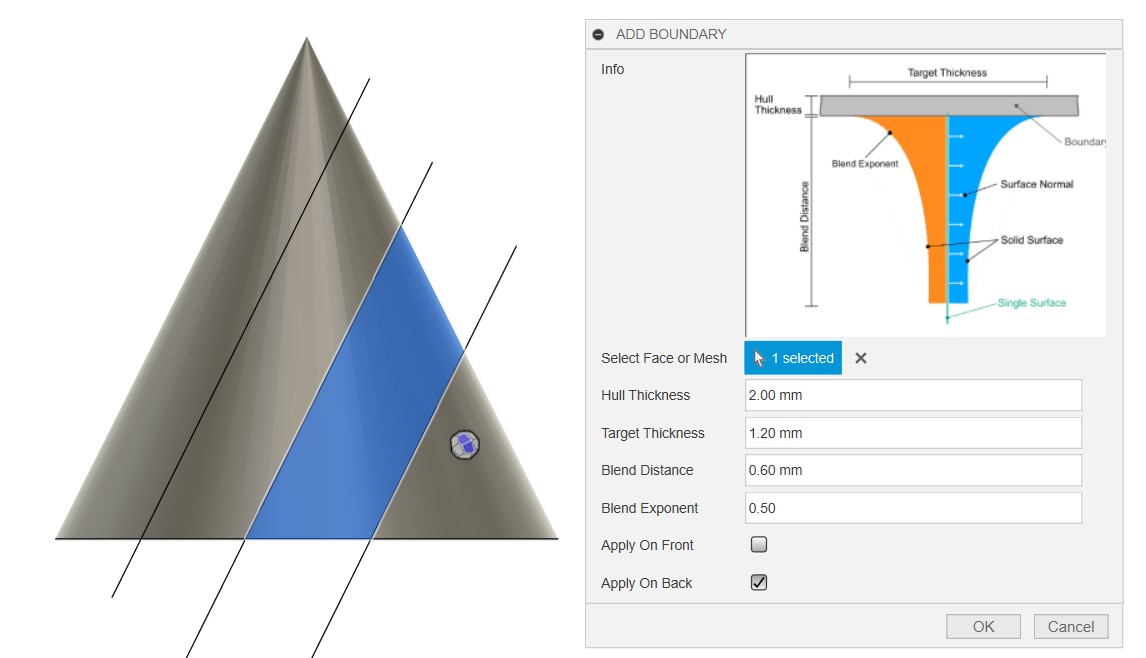Click the Select Face or Mesh label
Image resolution: width=1146 pixels, height=658 pixels.
pyautogui.click(x=664, y=358)
